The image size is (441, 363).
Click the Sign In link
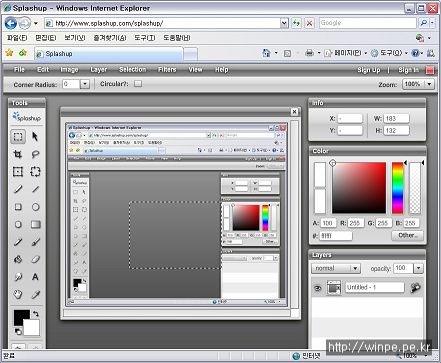pyautogui.click(x=409, y=70)
